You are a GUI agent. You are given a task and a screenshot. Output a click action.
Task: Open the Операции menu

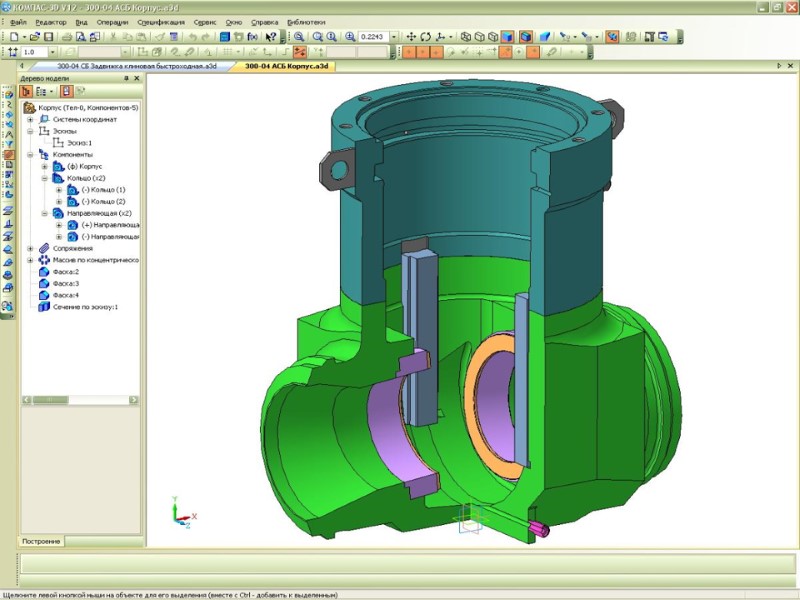pyautogui.click(x=112, y=22)
